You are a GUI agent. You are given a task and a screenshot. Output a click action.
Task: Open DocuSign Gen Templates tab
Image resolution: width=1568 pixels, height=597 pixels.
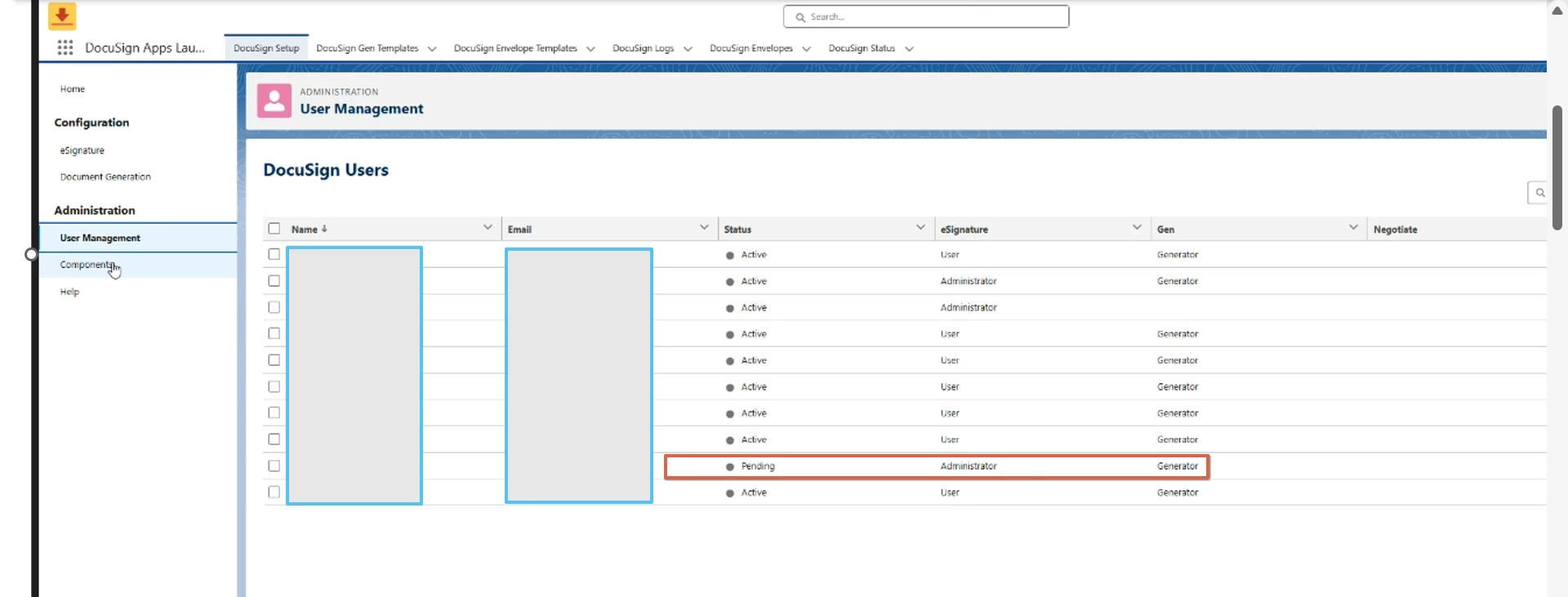pyautogui.click(x=367, y=48)
